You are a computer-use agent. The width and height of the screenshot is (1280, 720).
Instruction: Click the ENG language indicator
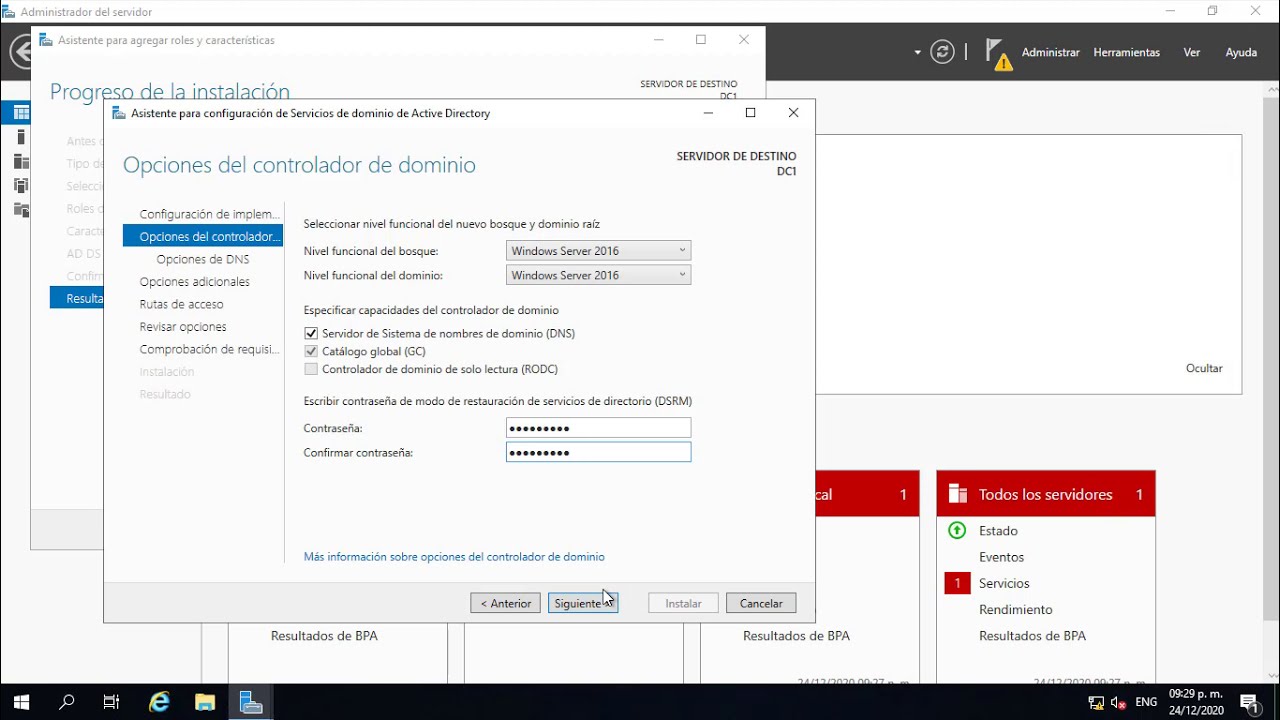pos(1146,703)
